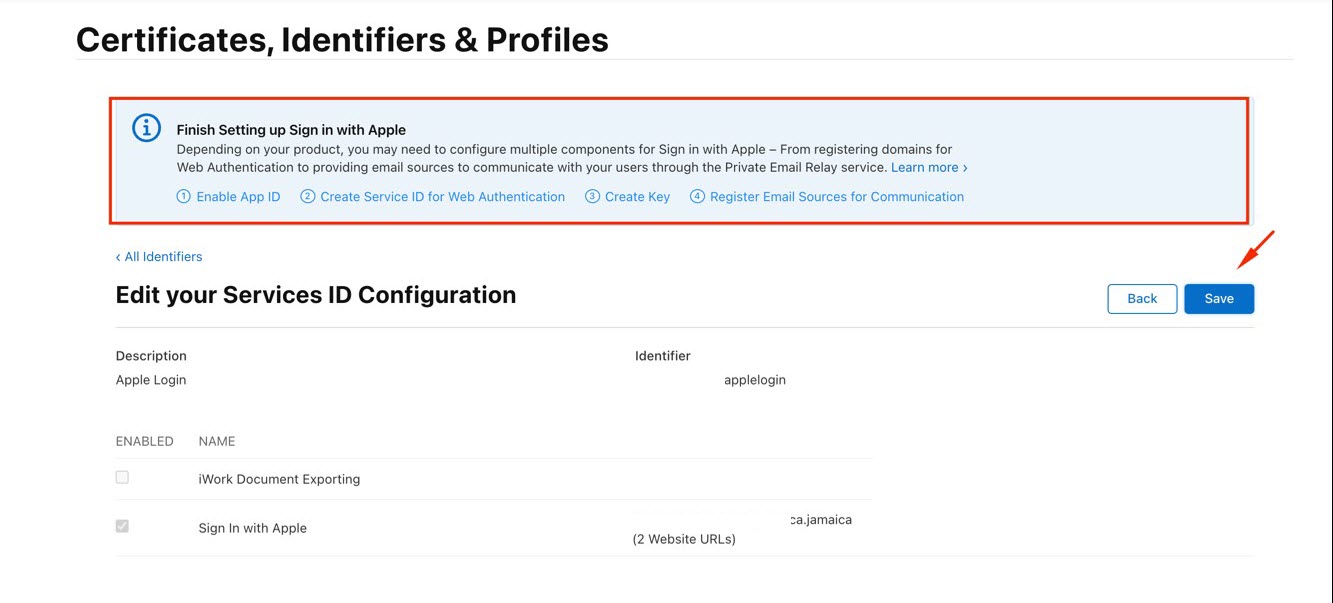Click the Back button
Screen dimensions: 1333x603
point(1142,299)
